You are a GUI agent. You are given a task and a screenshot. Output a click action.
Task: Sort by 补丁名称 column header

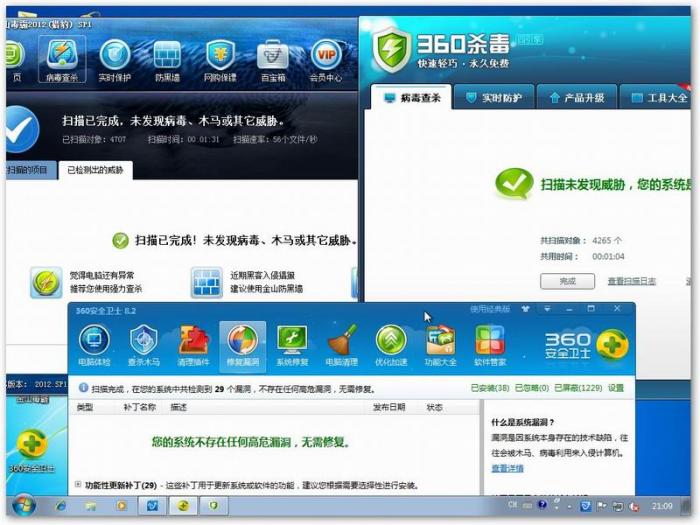[139, 407]
